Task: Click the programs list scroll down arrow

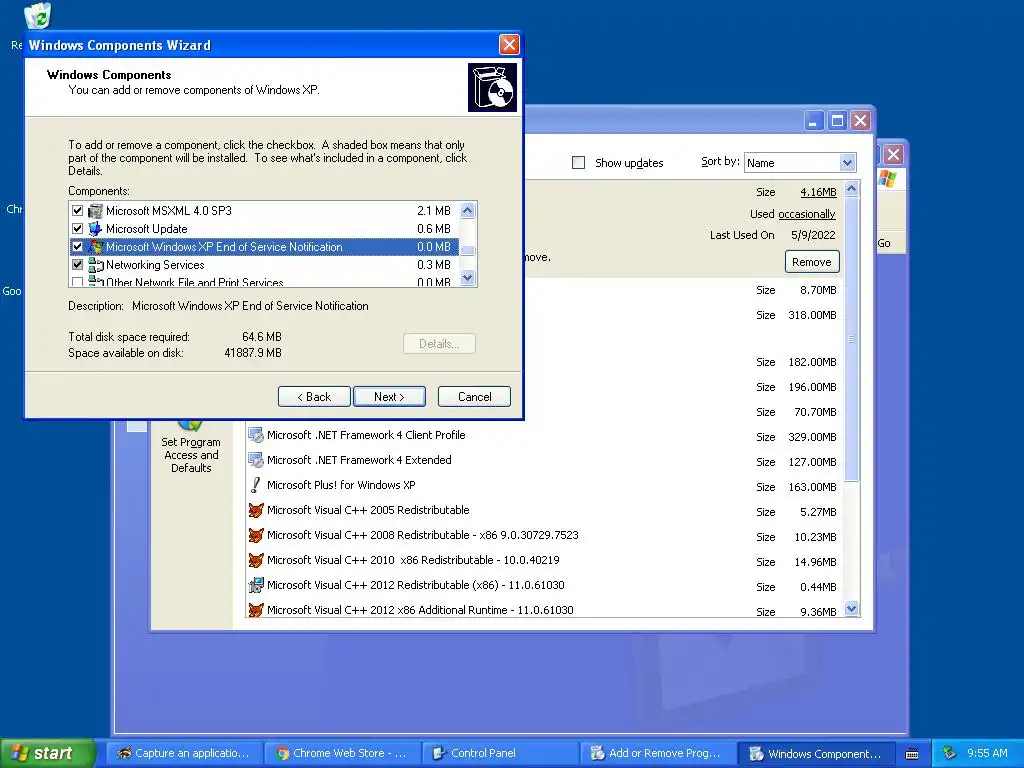Action: click(852, 609)
